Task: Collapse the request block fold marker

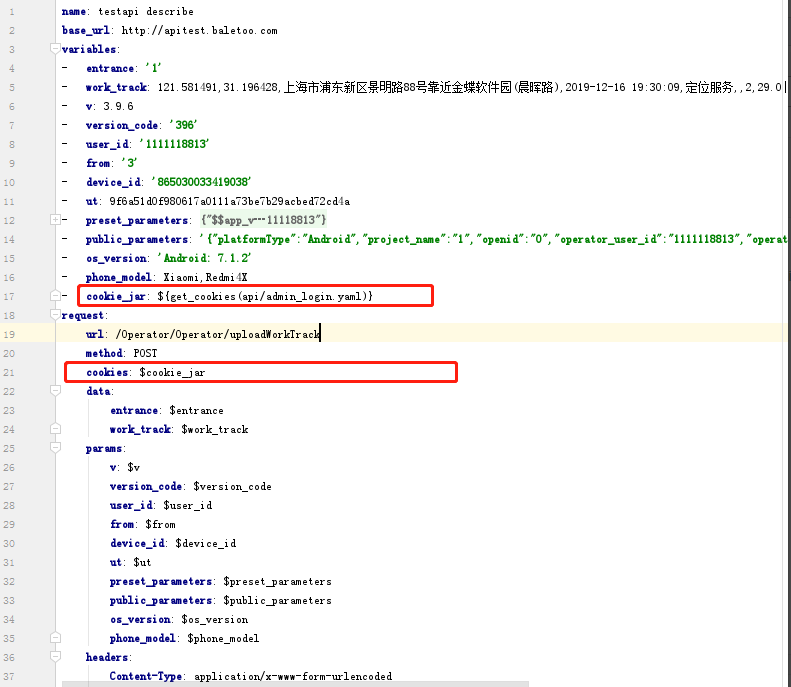Action: tap(55, 315)
